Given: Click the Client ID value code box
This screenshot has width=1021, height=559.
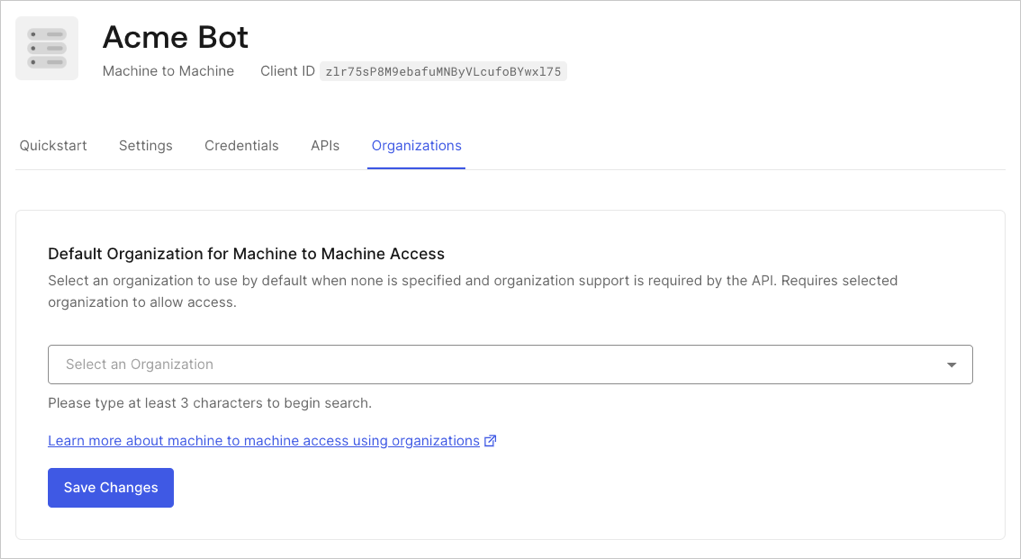Looking at the screenshot, I should point(443,72).
